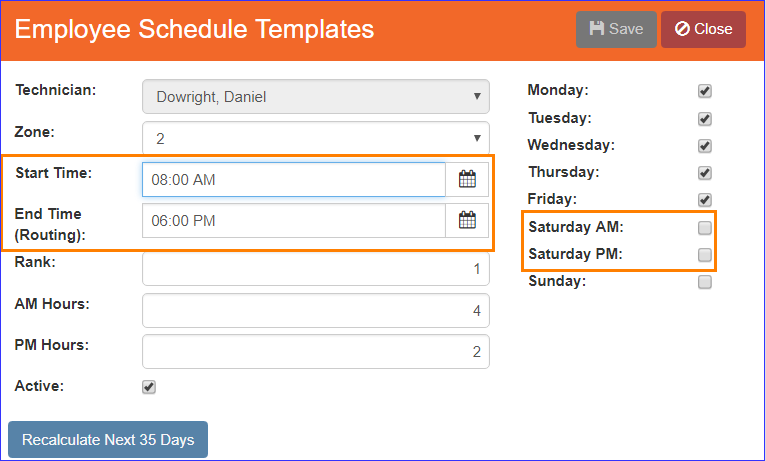Click into the Rank field
Image resolution: width=766 pixels, height=461 pixels.
316,268
